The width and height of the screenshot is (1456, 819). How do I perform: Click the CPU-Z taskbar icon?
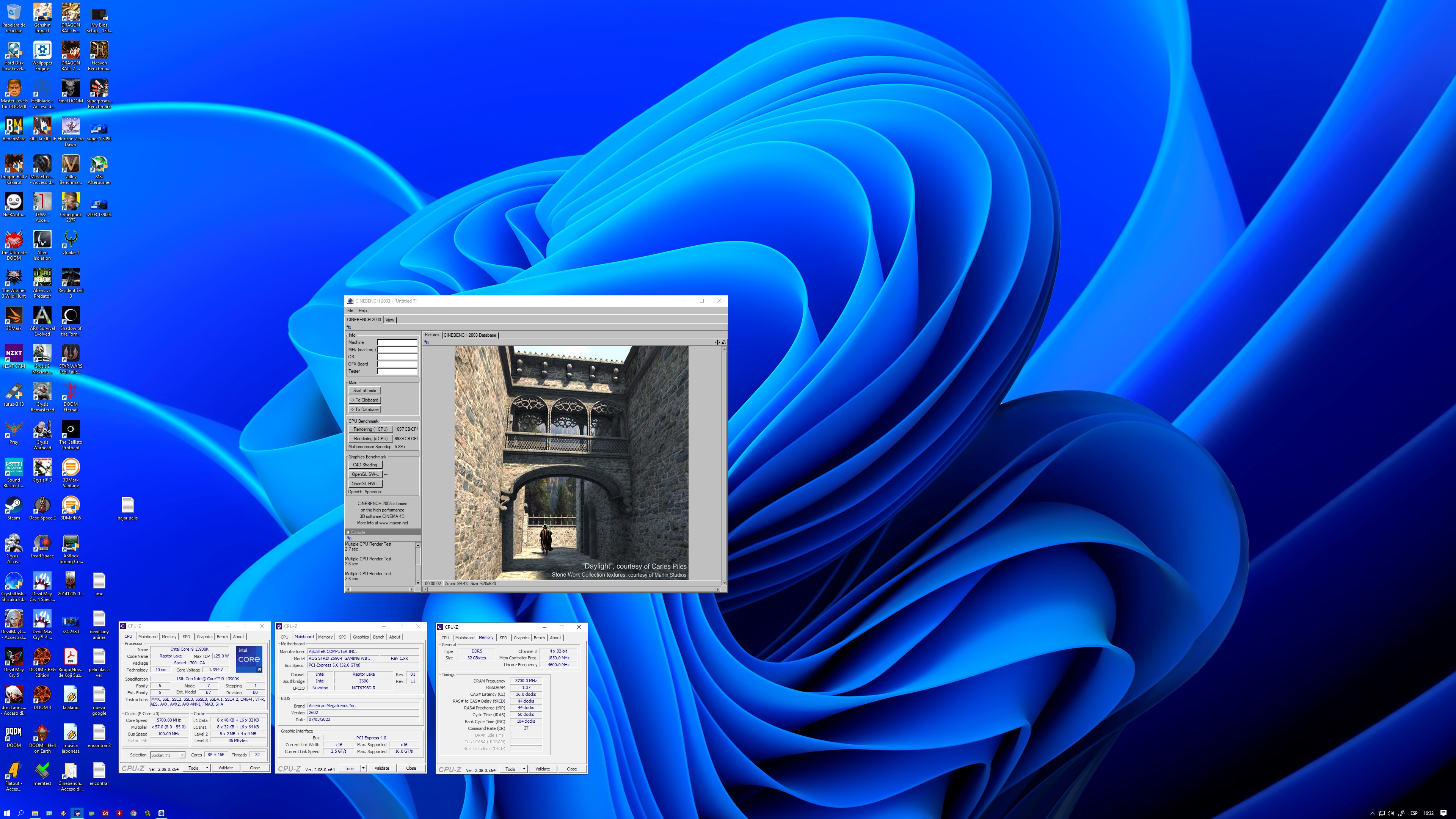pos(77,813)
